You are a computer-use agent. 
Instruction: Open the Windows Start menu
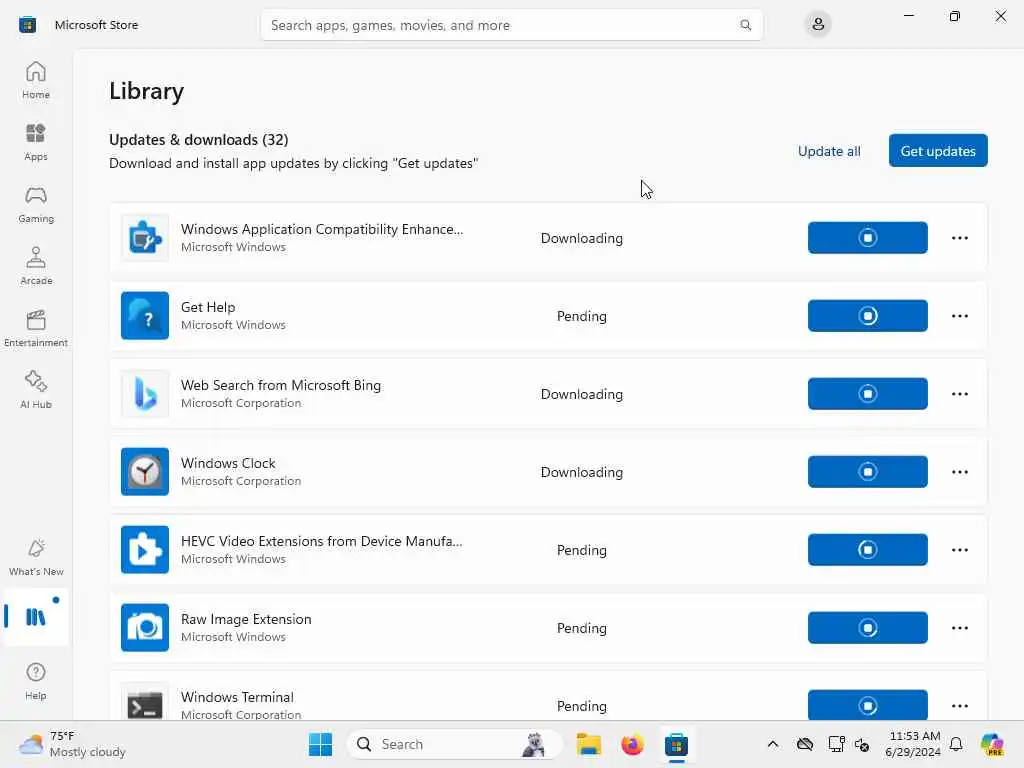coord(320,744)
